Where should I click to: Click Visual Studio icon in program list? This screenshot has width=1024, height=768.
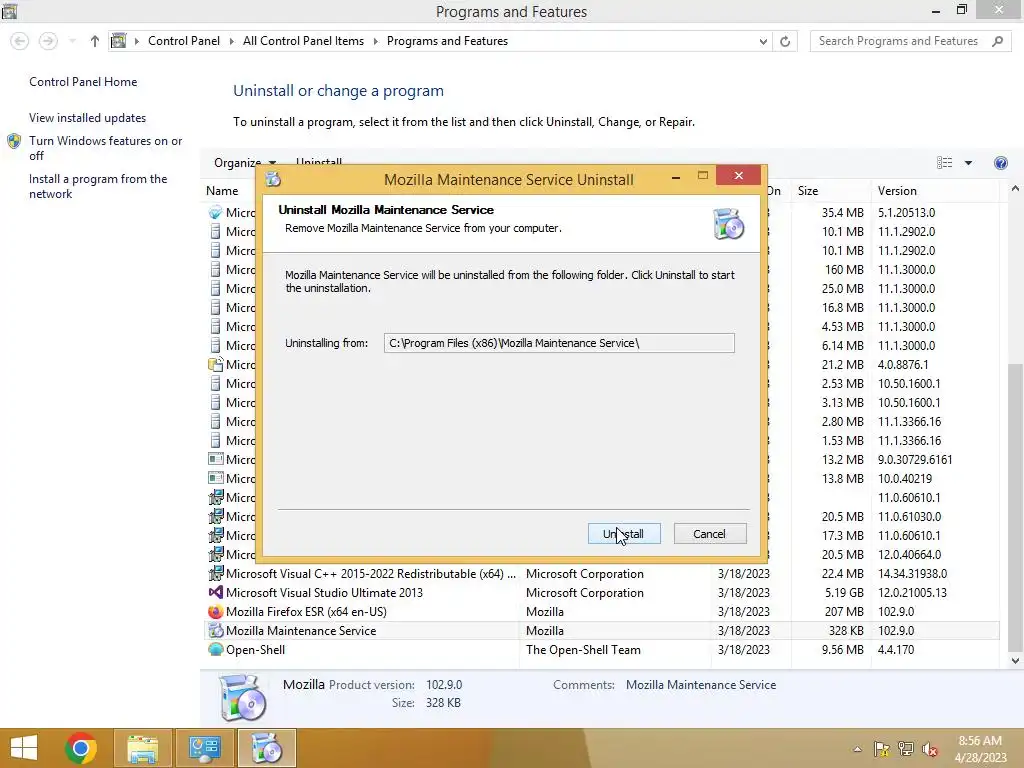(x=216, y=593)
